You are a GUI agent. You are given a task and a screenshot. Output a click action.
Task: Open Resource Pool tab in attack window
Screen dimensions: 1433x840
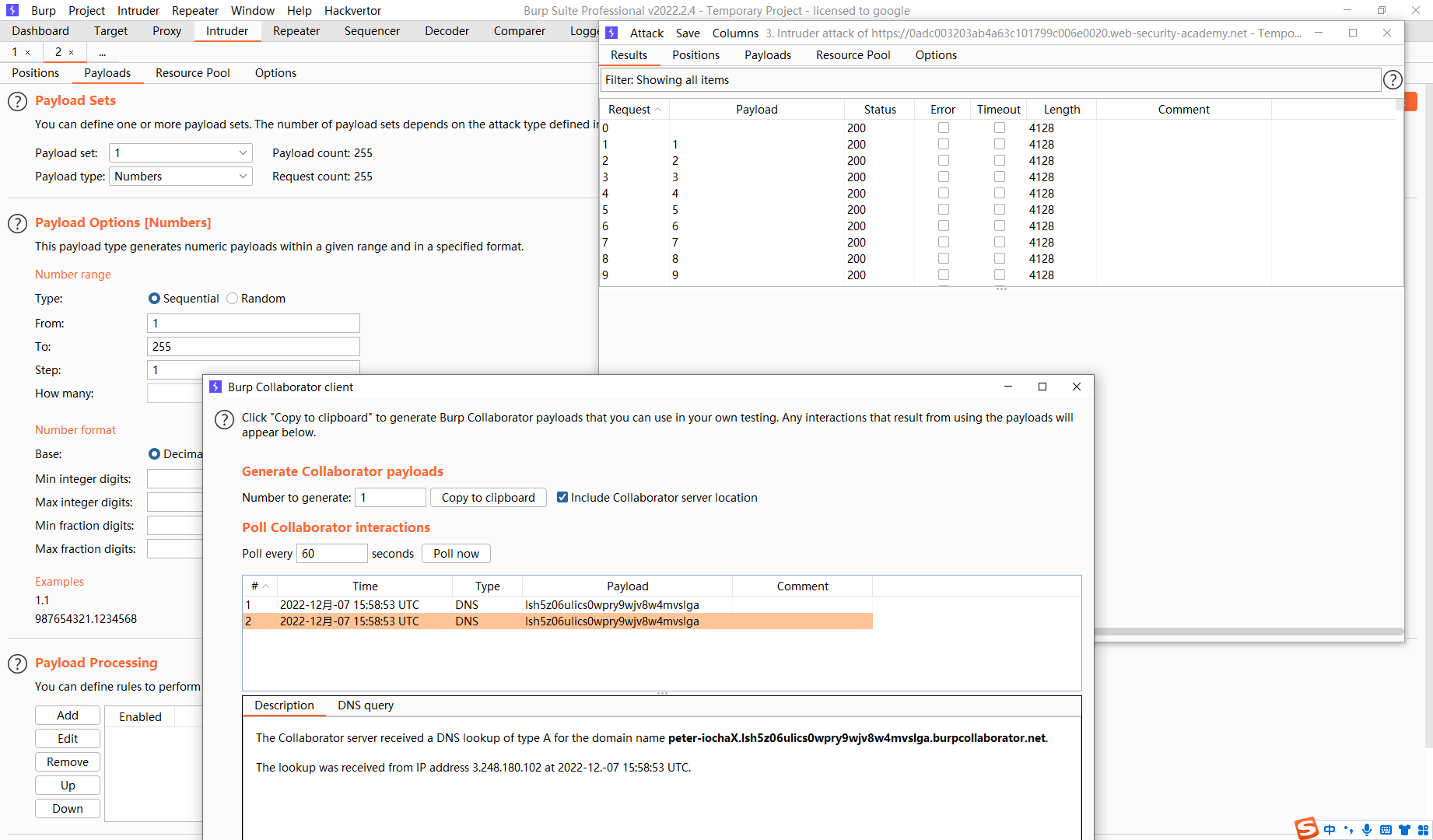853,55
